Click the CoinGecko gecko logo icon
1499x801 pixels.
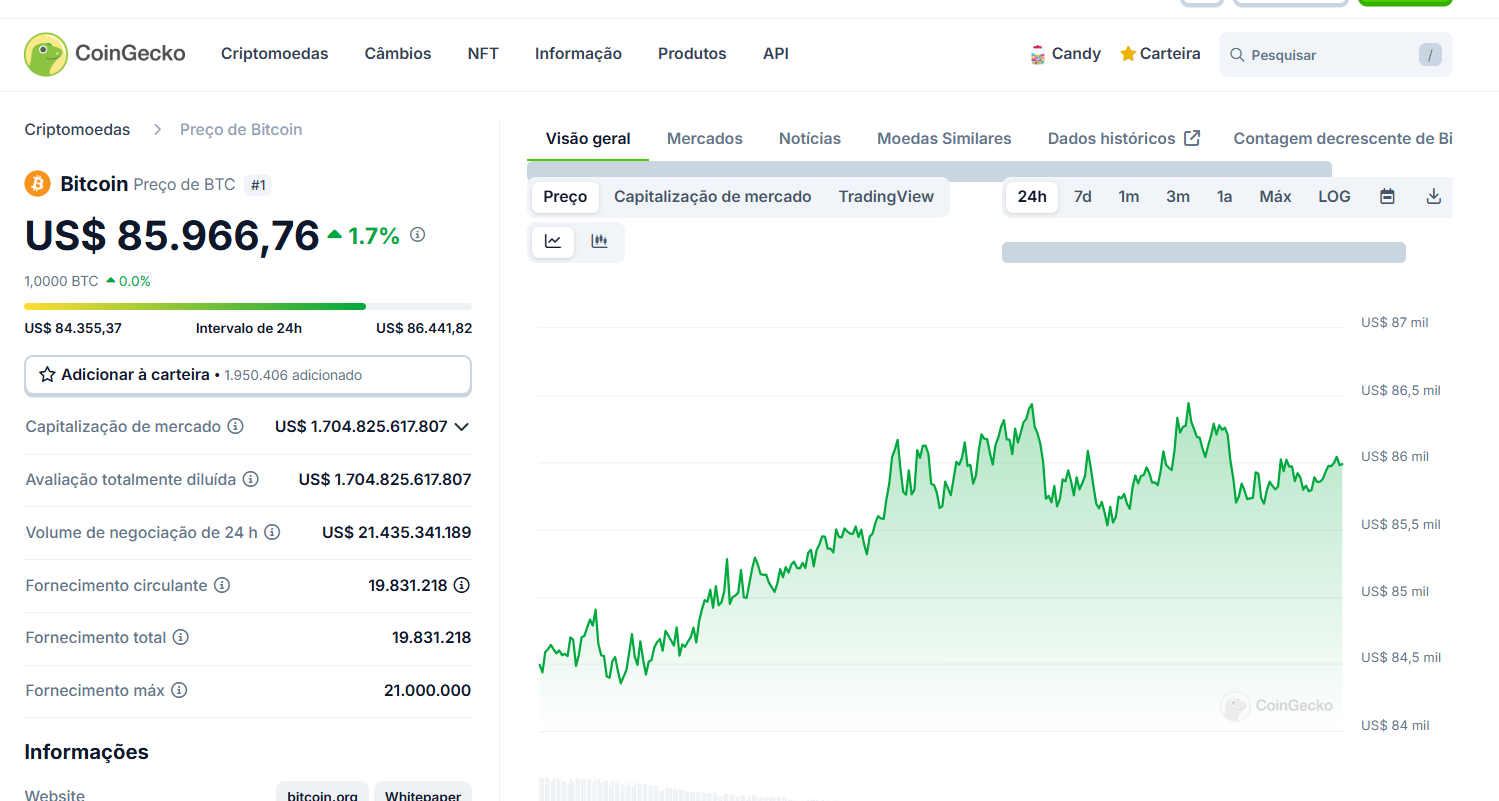46,54
